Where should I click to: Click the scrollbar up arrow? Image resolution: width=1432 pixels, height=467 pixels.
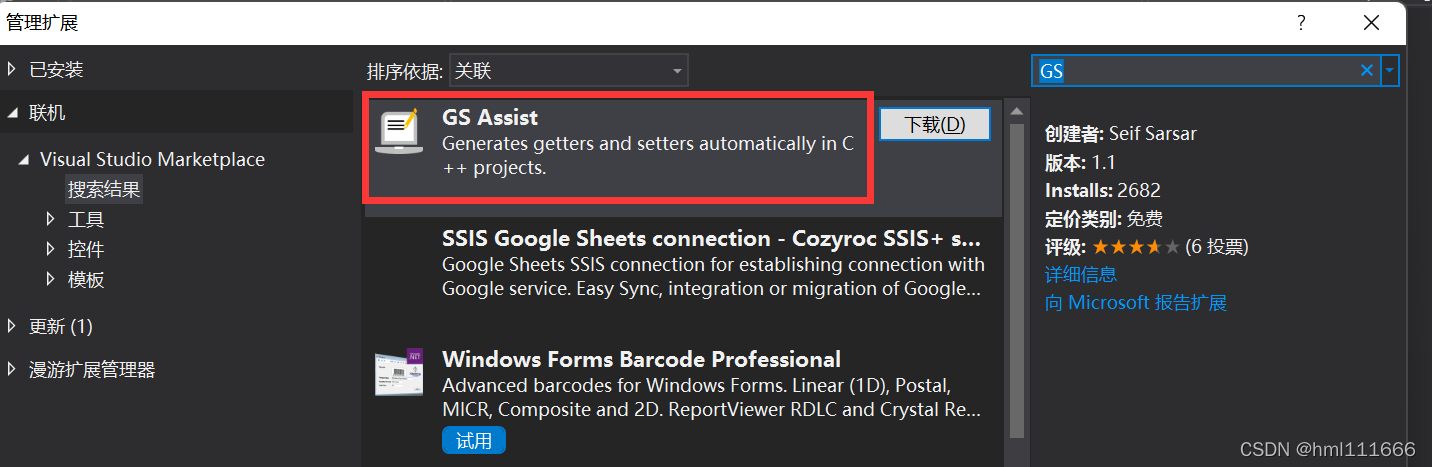(x=1018, y=110)
